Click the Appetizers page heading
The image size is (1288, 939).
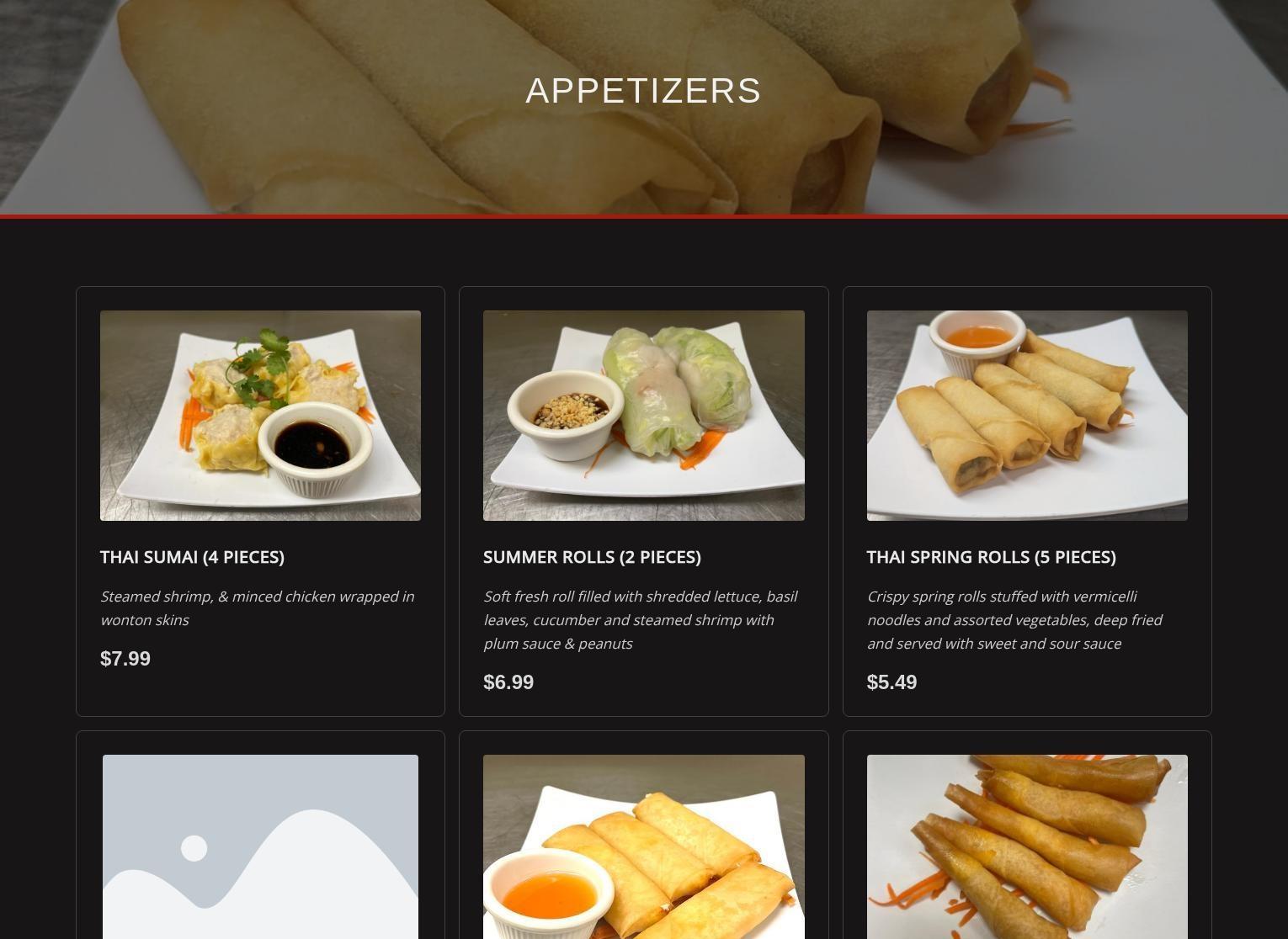(644, 91)
